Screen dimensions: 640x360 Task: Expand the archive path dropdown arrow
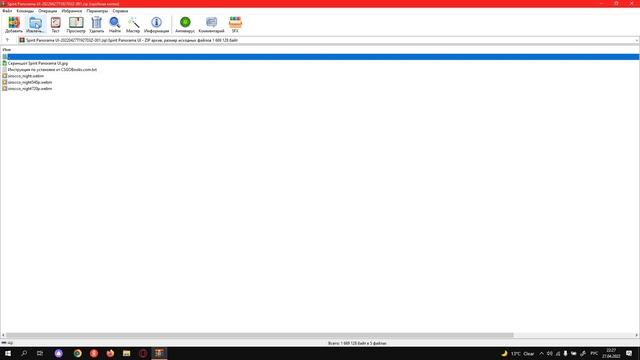coord(636,40)
